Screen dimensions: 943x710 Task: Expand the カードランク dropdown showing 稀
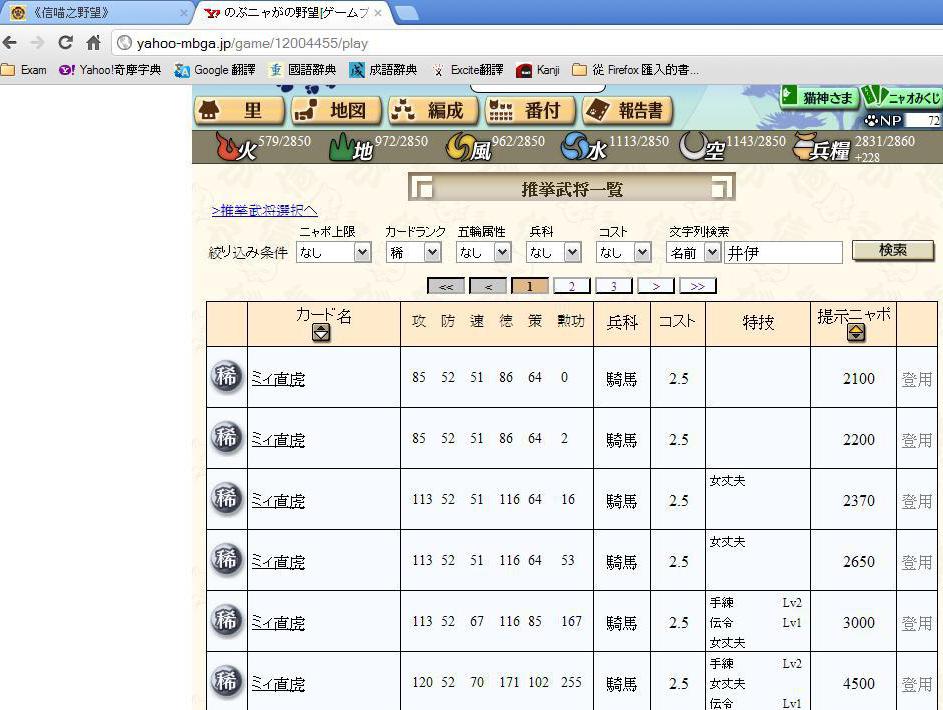(414, 252)
